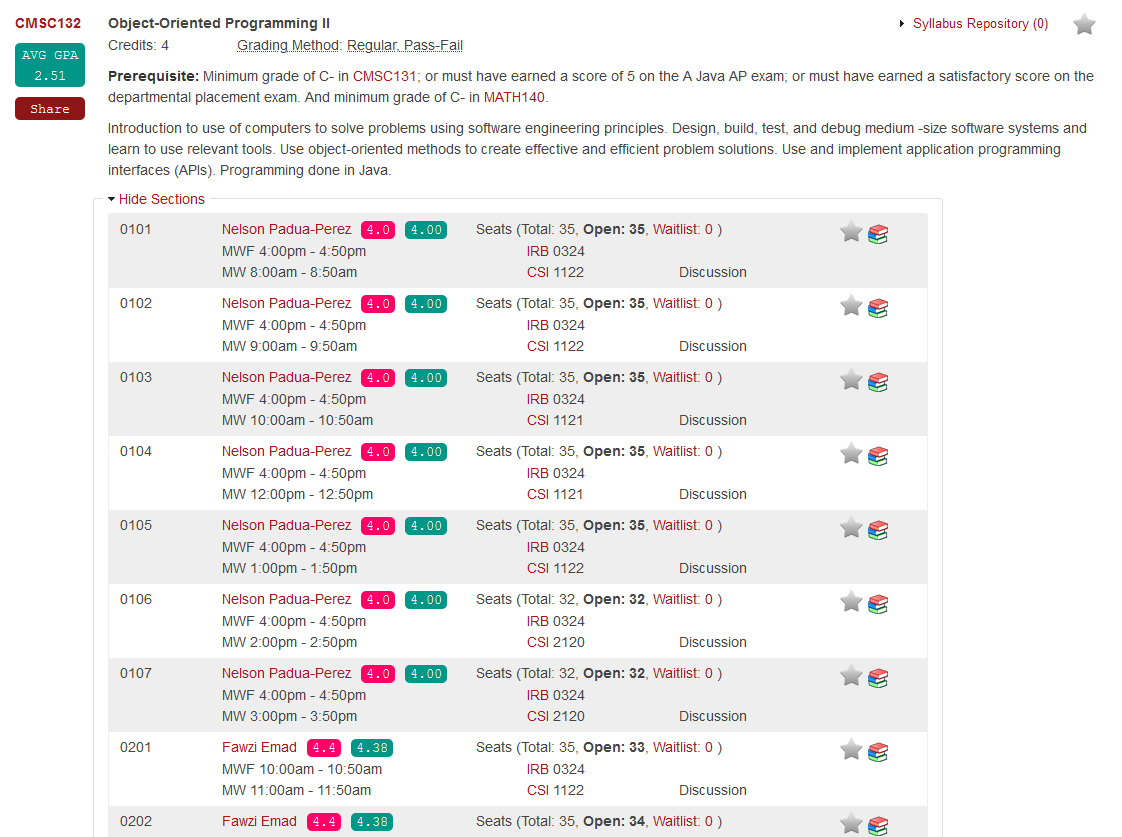Open books icon for section 0105

click(878, 530)
